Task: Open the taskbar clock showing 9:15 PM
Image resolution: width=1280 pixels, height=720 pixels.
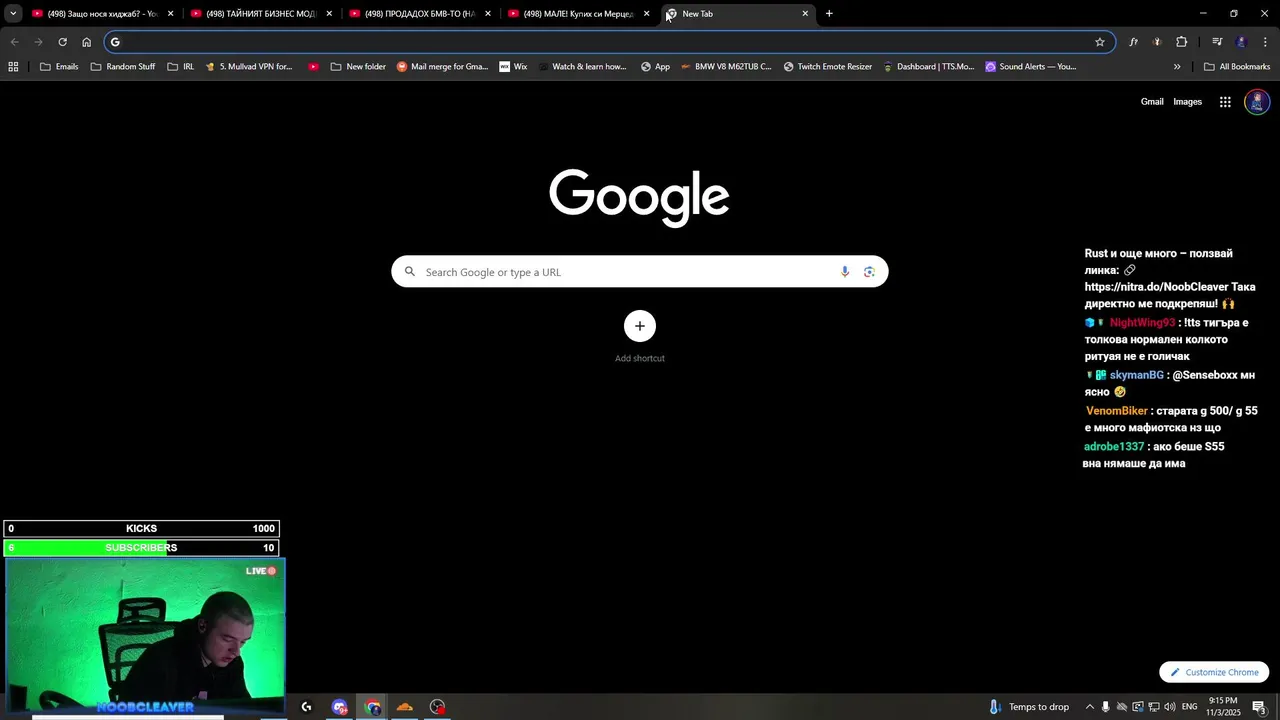Action: pos(1223,707)
